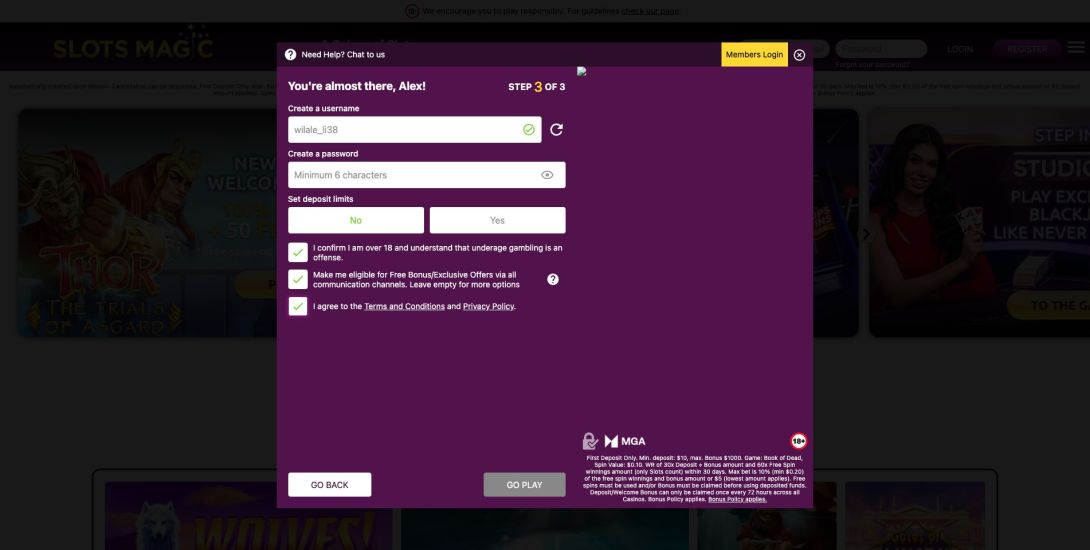
Task: Click Need Help? Chat to us
Action: click(343, 54)
